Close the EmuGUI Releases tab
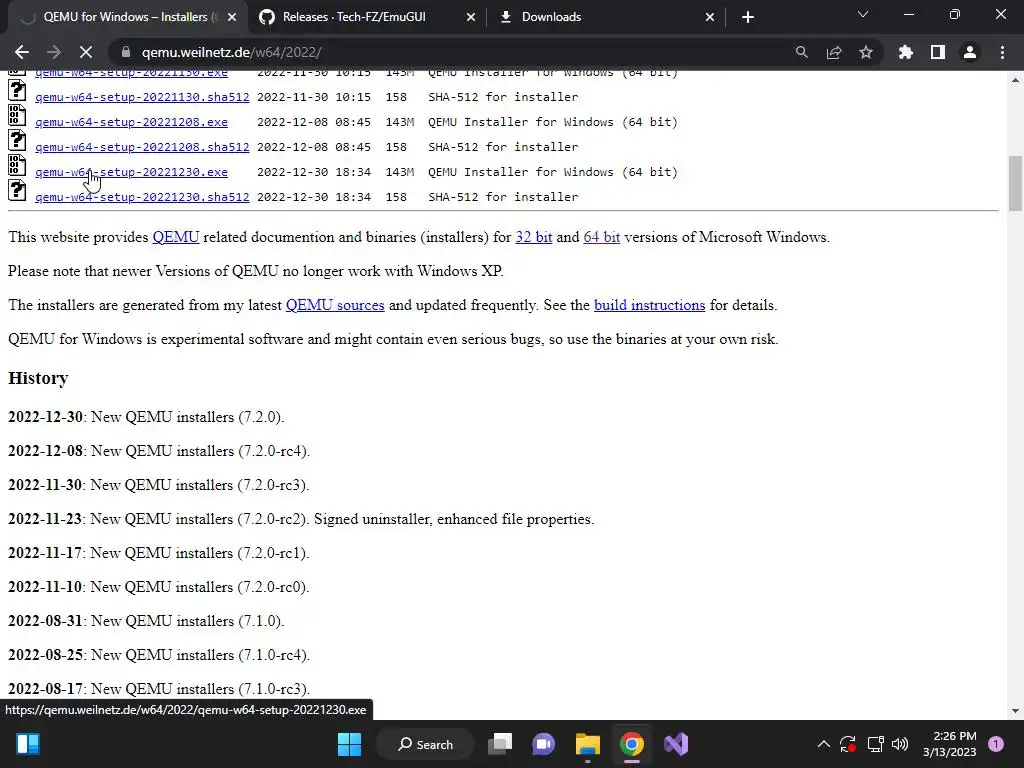Image resolution: width=1024 pixels, height=768 pixels. [x=471, y=17]
